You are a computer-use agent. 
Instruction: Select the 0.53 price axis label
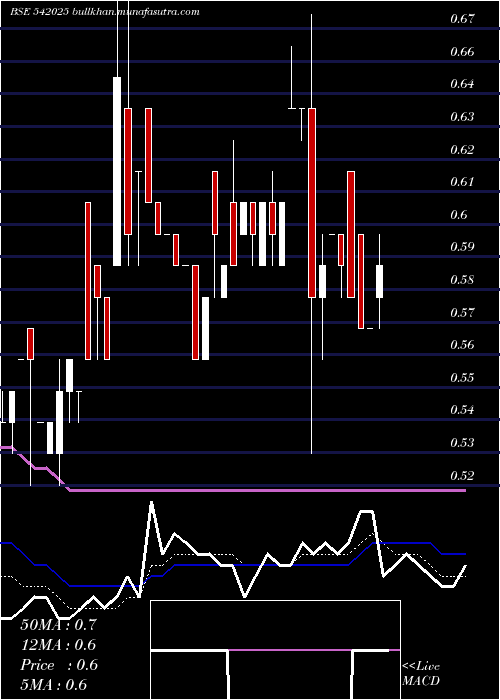point(462,443)
